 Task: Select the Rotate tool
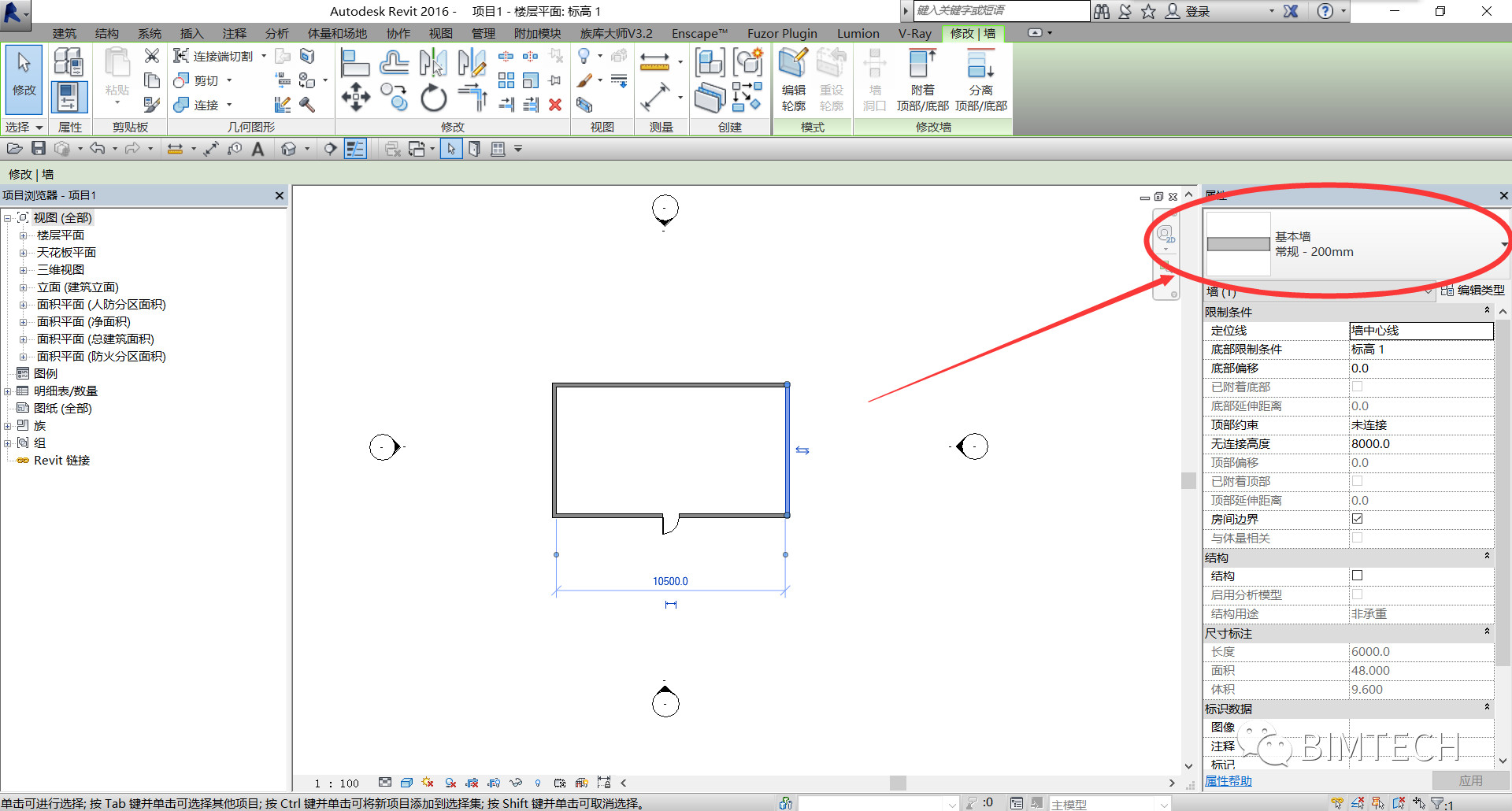pyautogui.click(x=433, y=98)
